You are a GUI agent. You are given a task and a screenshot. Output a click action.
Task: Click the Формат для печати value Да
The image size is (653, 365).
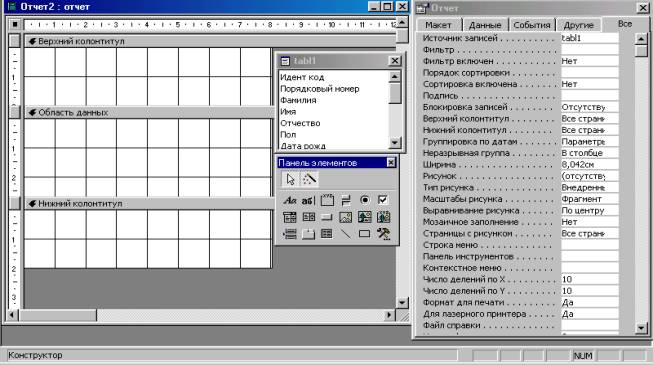click(589, 302)
